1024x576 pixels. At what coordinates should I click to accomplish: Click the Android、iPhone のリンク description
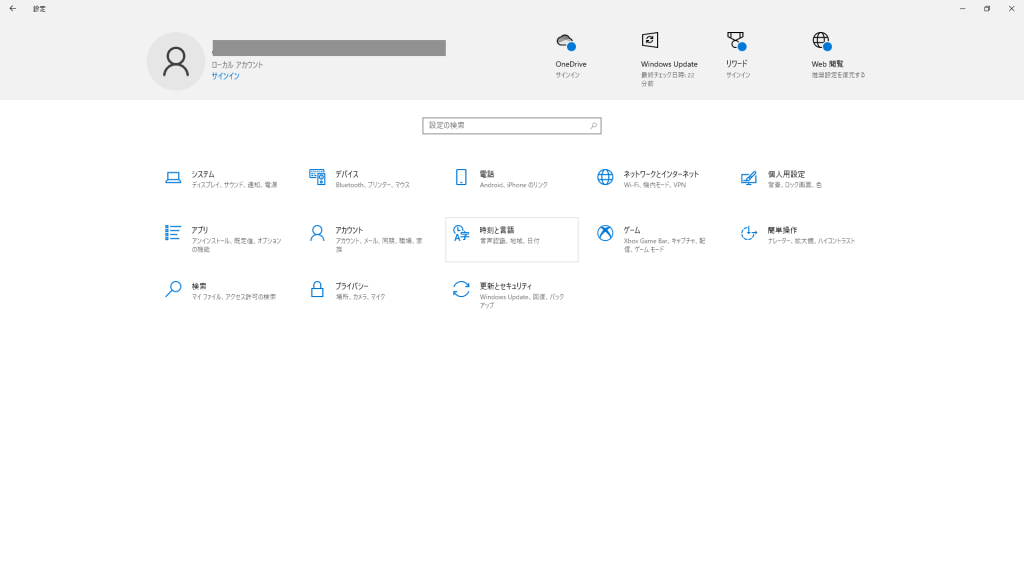click(x=513, y=185)
